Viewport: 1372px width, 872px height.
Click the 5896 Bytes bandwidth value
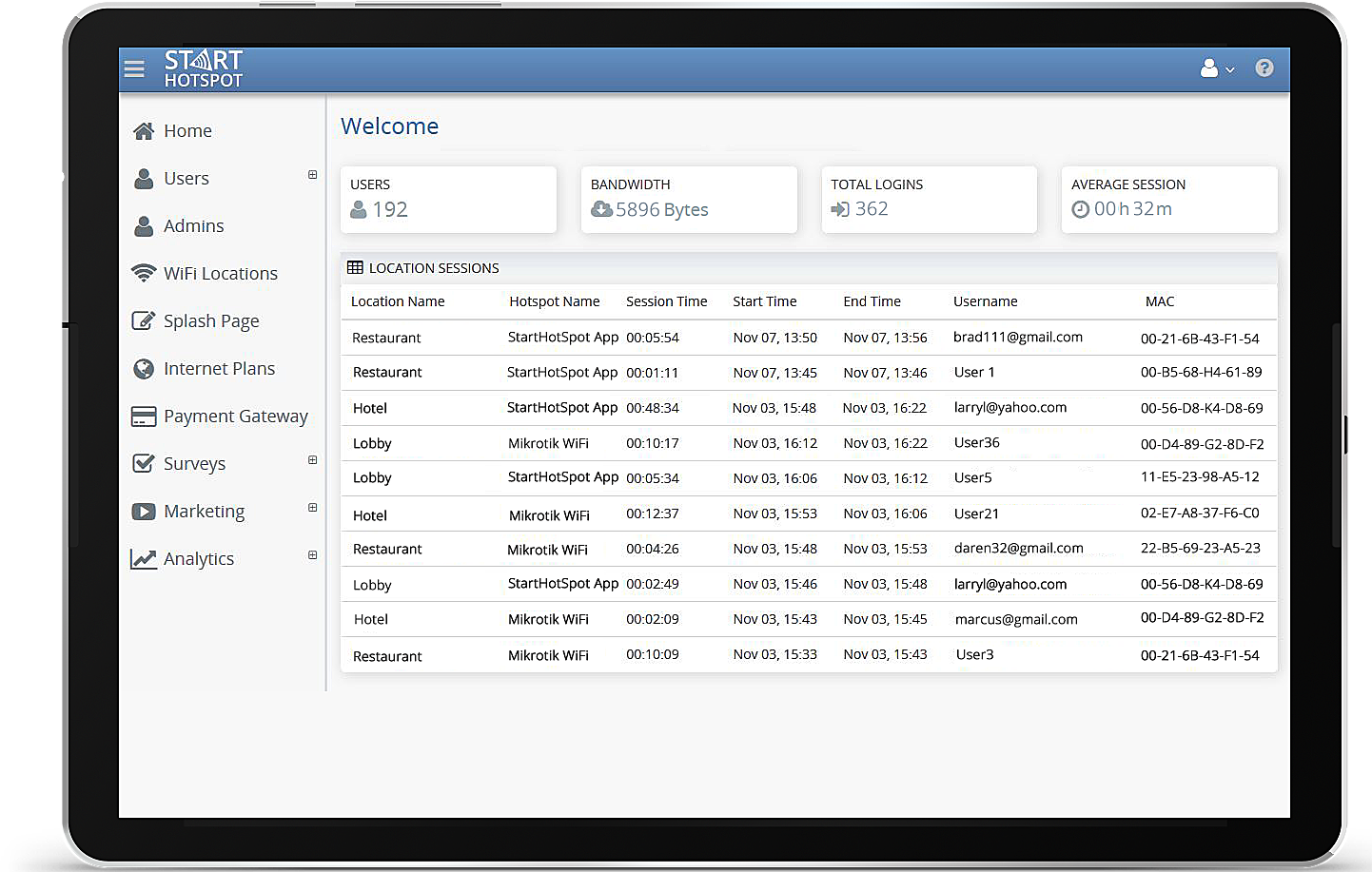(x=662, y=209)
